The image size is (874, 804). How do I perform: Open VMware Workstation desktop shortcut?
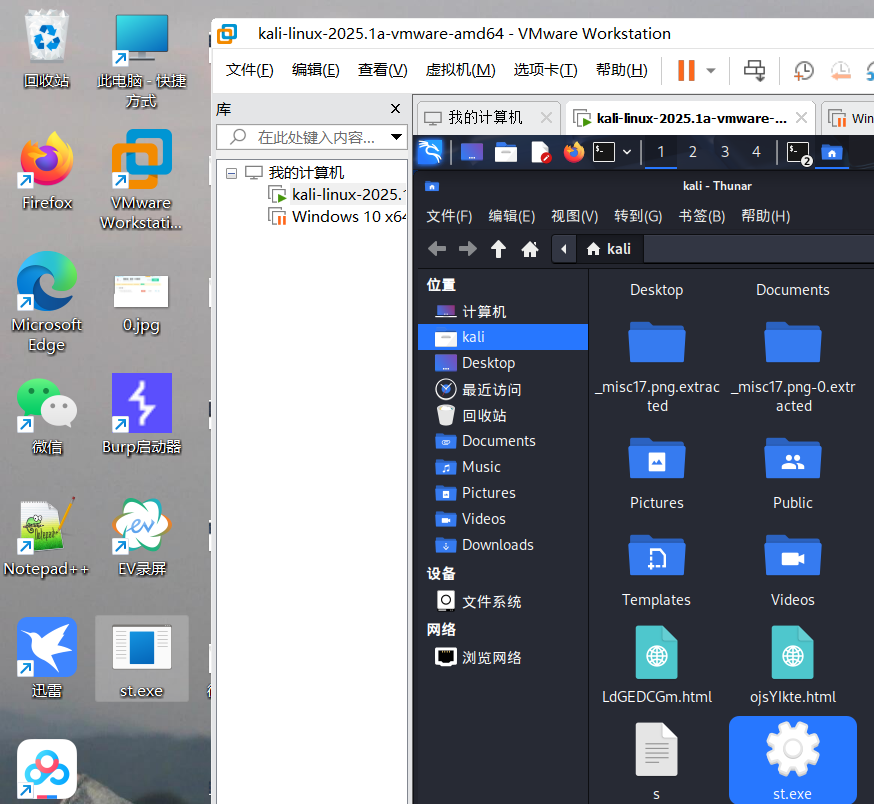141,180
